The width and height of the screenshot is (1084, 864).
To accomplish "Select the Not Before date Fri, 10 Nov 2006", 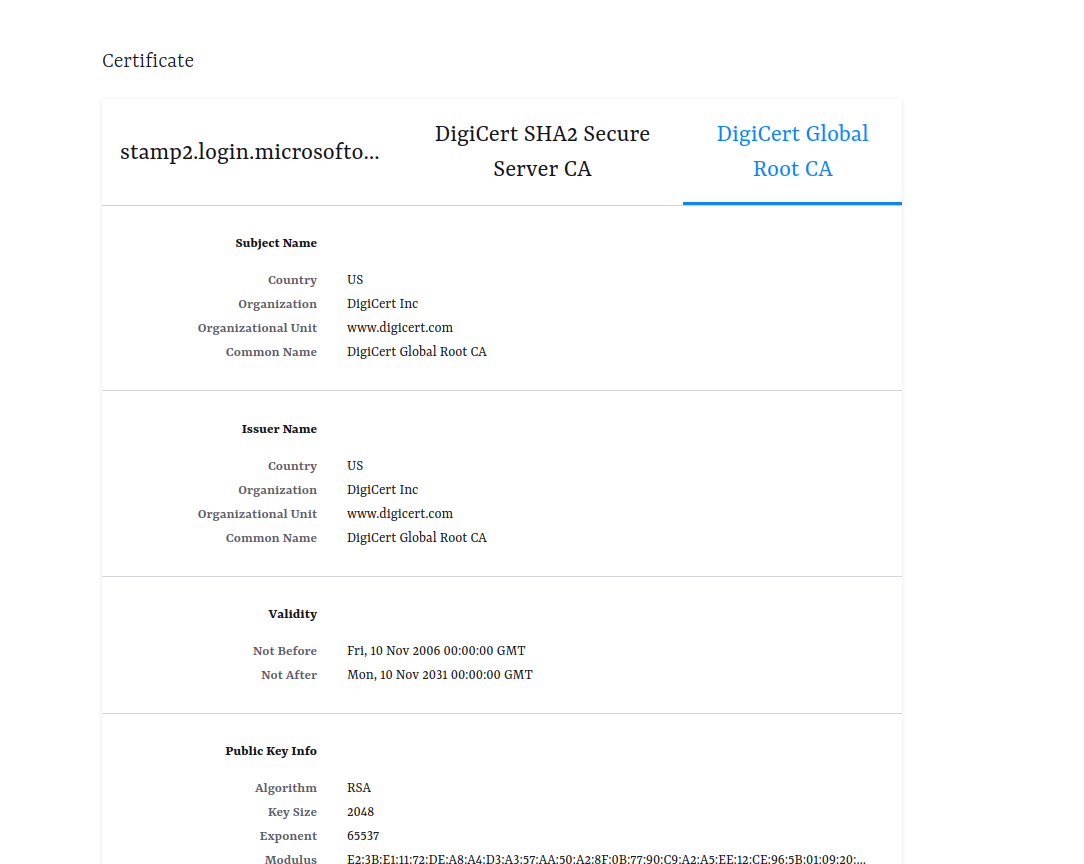I will [x=436, y=651].
